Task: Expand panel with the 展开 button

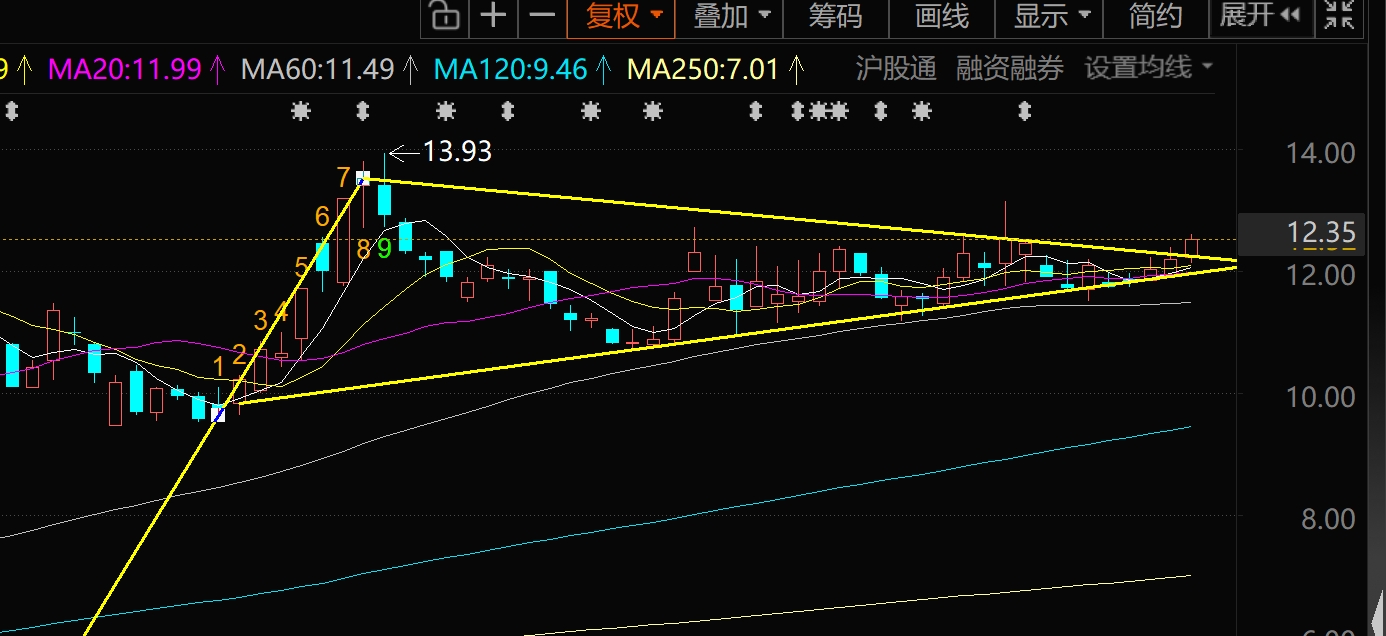Action: coord(1259,16)
